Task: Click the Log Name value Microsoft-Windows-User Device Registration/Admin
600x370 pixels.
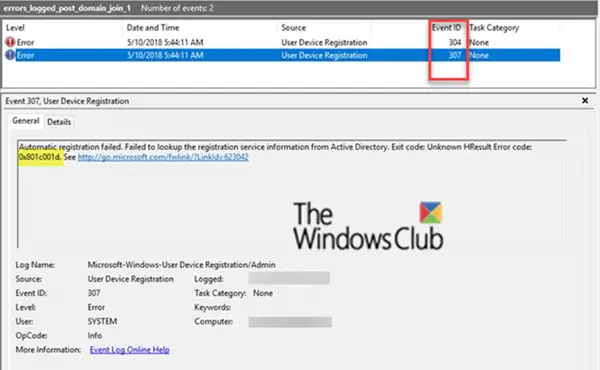Action: [x=181, y=264]
